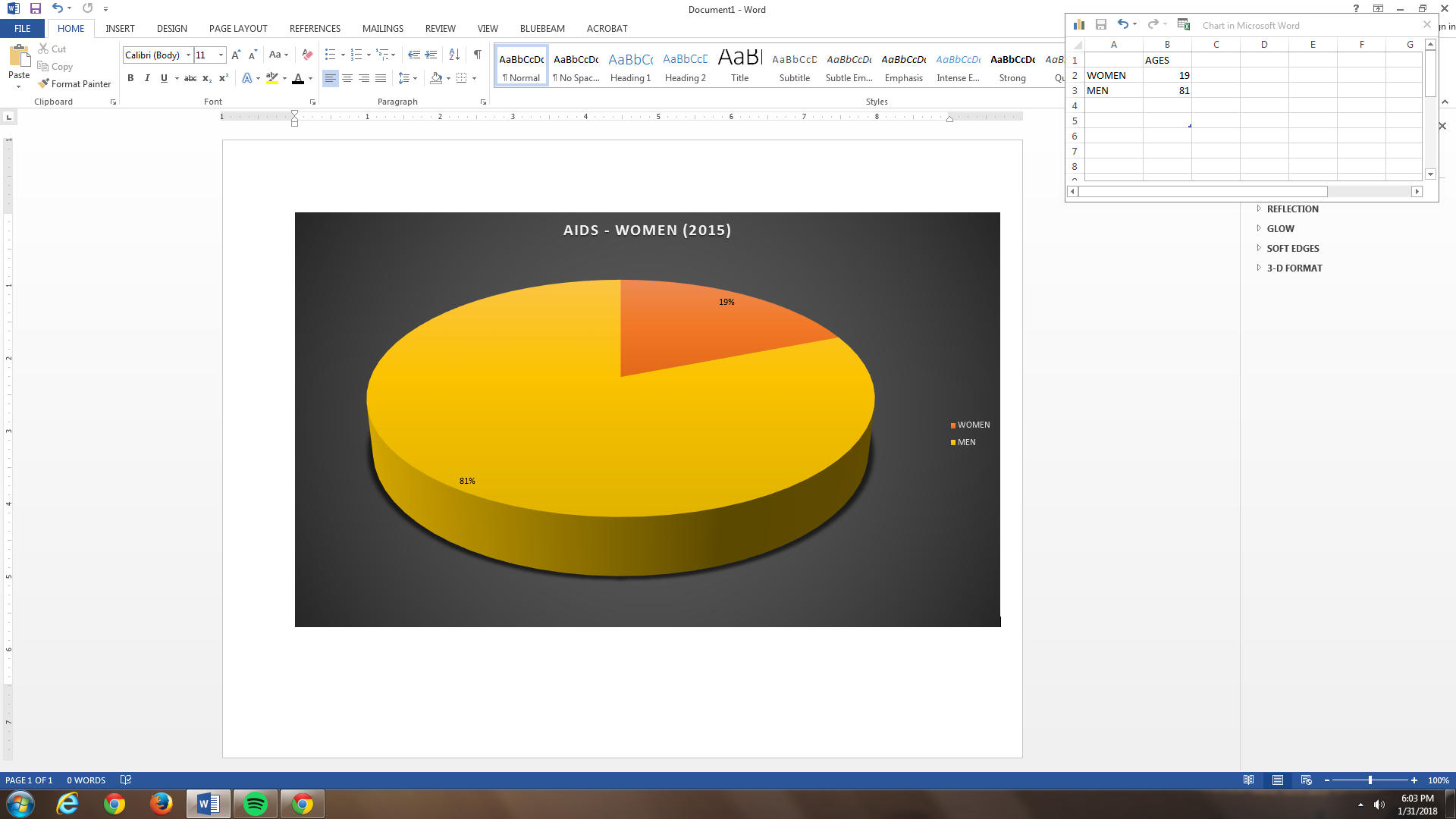Open Spotify from the taskbar
The height and width of the screenshot is (819, 1456).
coord(256,804)
